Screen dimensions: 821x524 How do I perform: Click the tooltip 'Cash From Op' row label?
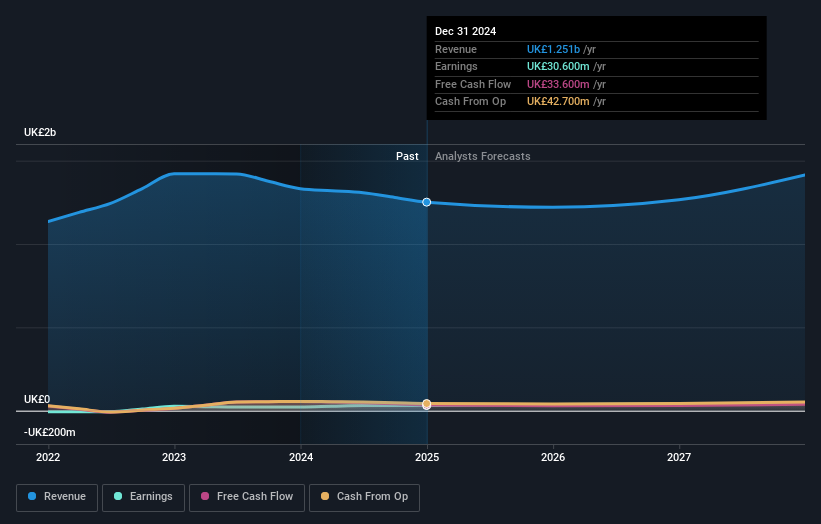471,102
